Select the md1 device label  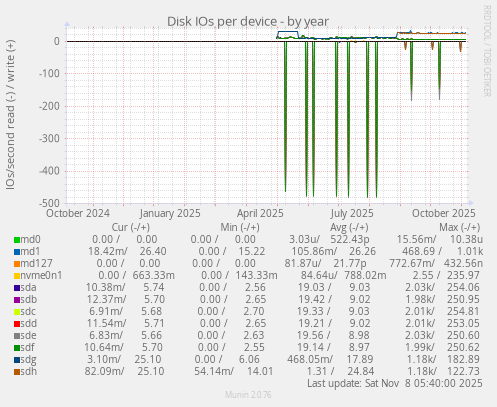pos(30,251)
